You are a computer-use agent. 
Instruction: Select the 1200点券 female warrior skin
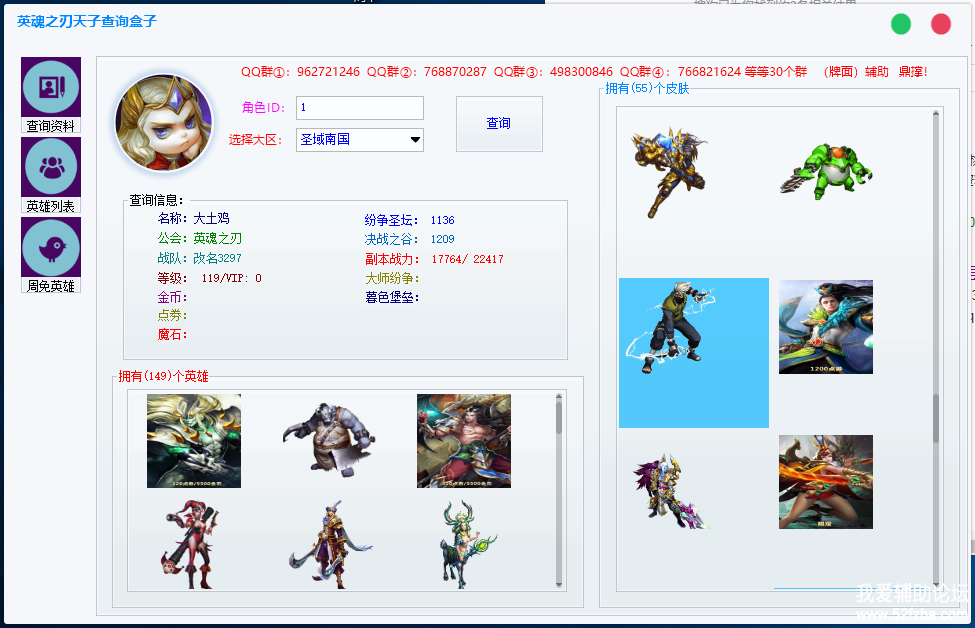pos(826,327)
